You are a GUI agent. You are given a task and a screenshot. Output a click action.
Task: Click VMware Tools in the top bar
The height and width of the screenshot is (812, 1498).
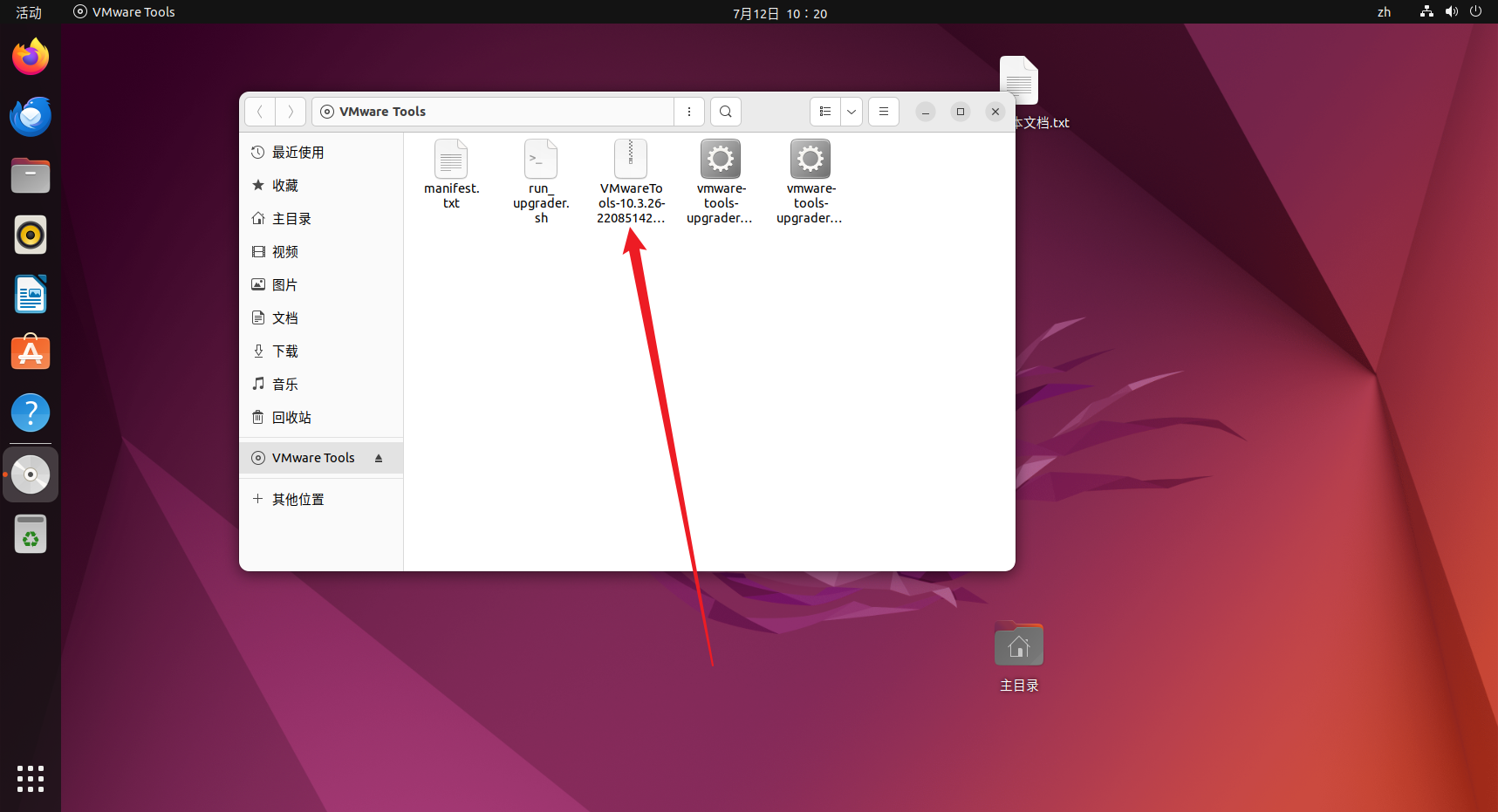[x=123, y=11]
